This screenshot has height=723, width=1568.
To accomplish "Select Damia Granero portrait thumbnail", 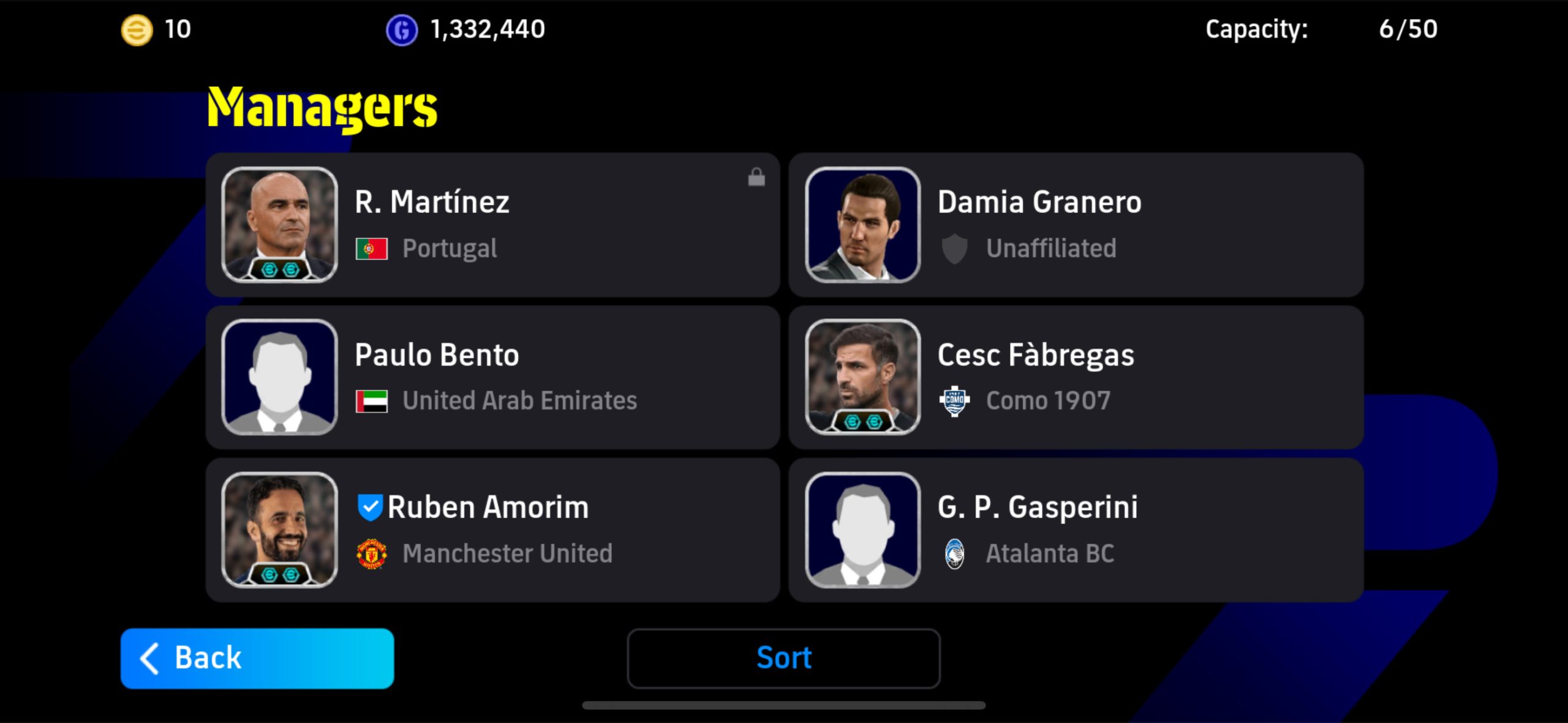I will point(862,225).
